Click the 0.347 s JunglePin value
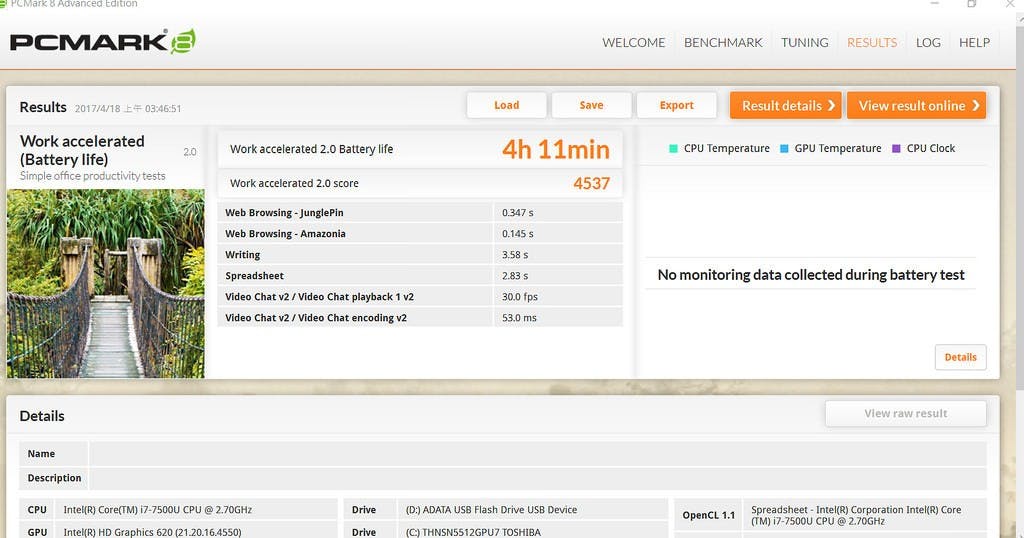The image size is (1024, 538). coord(517,212)
